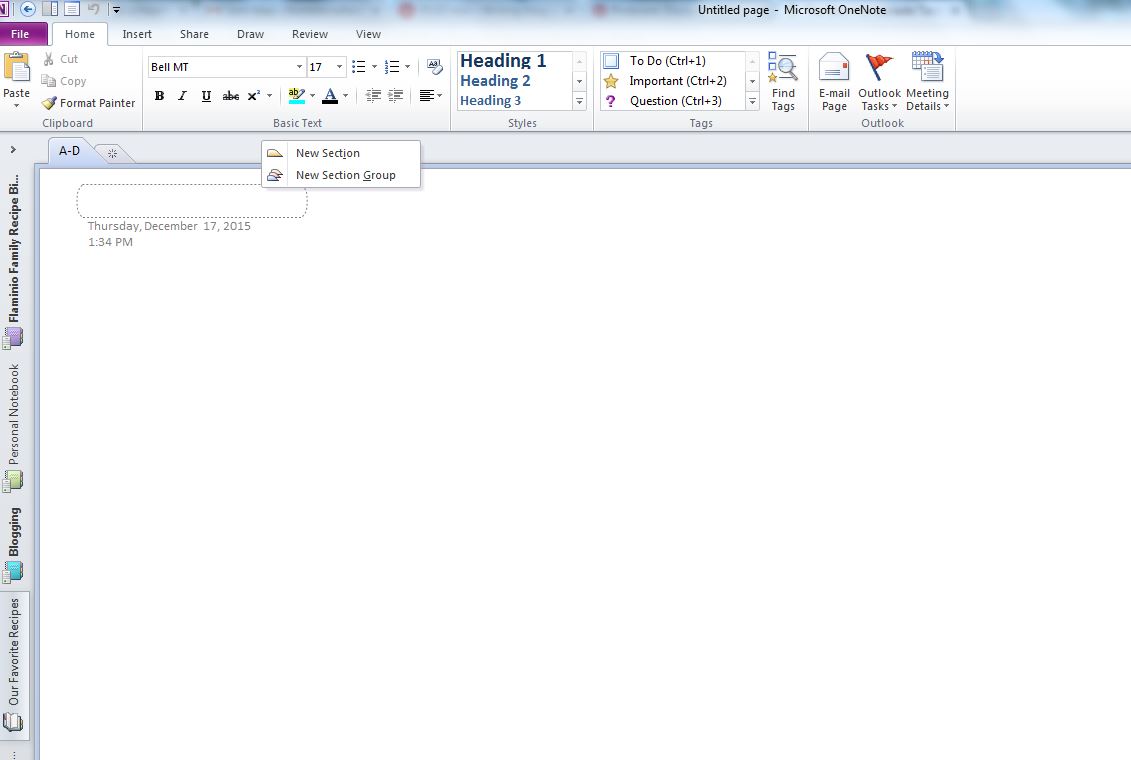Switch to the Draw ribbon tab

(x=250, y=34)
